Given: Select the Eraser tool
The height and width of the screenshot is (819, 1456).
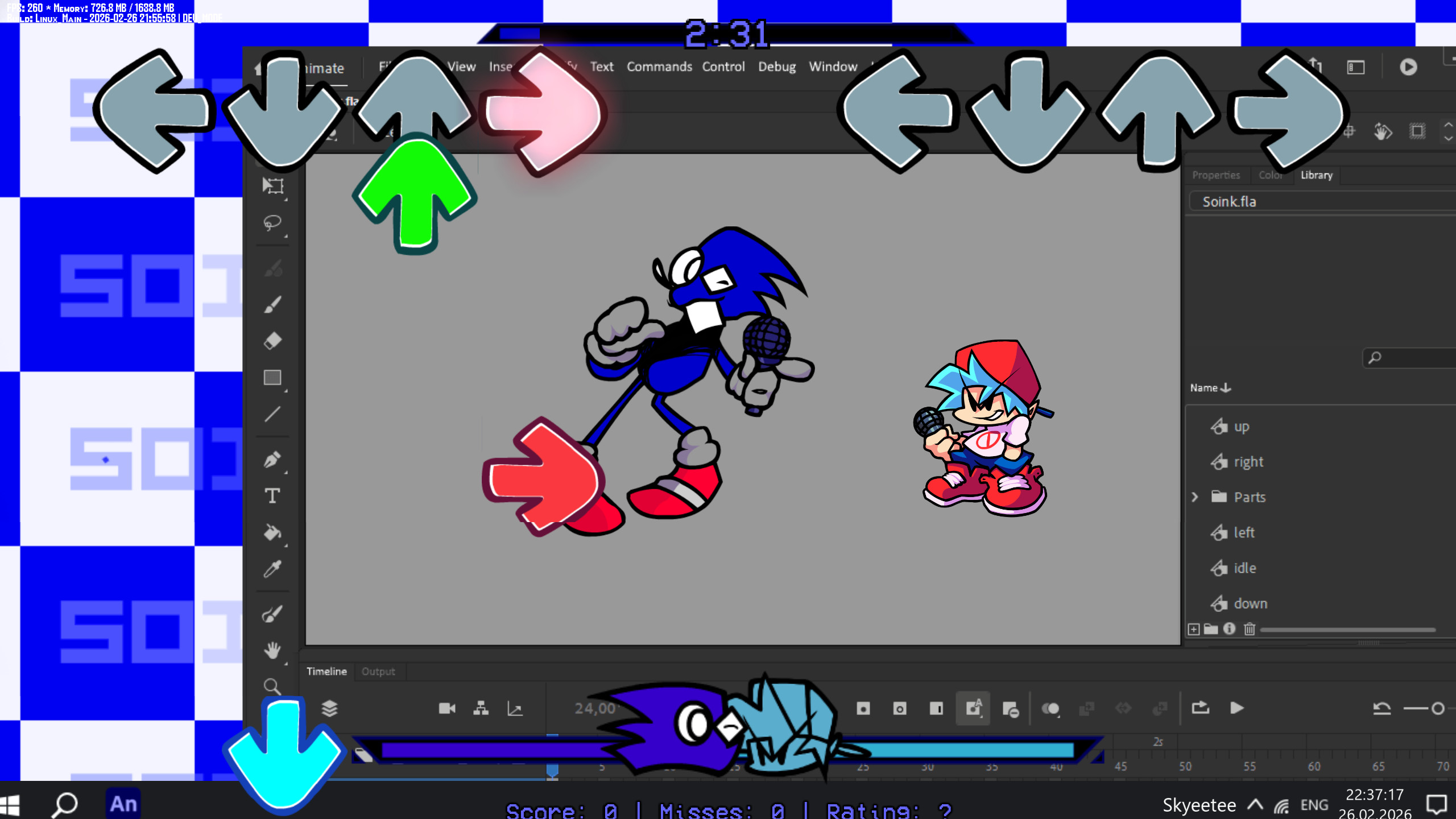Looking at the screenshot, I should click(x=272, y=341).
